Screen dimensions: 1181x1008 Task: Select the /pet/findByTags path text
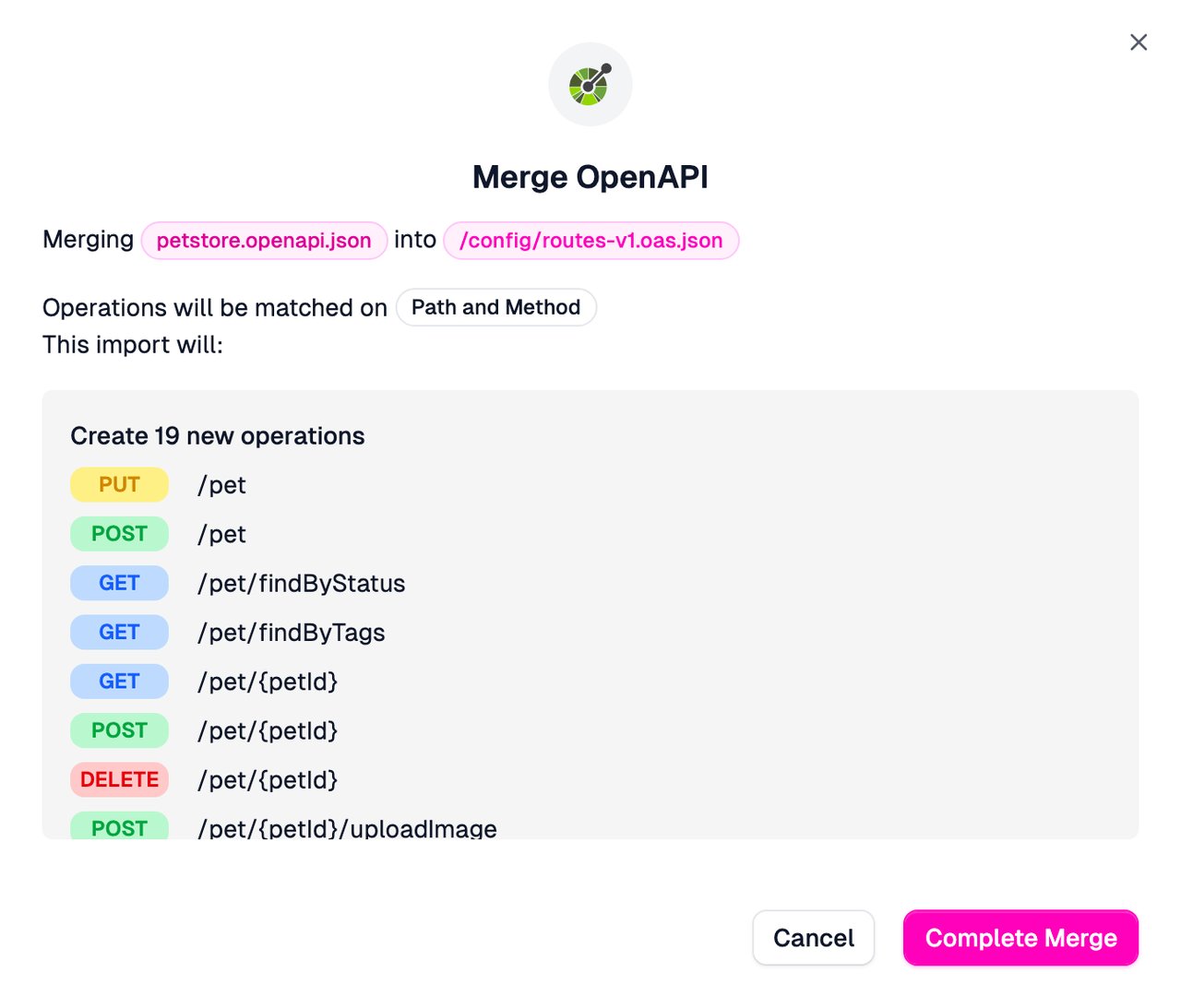[x=292, y=633]
